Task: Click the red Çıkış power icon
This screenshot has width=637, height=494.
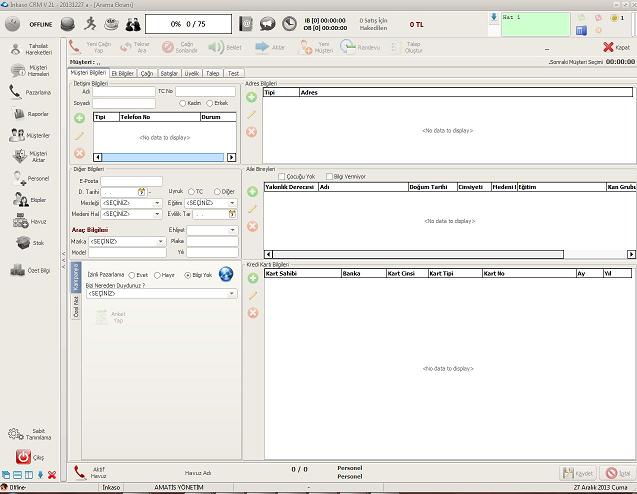Action: point(23,457)
